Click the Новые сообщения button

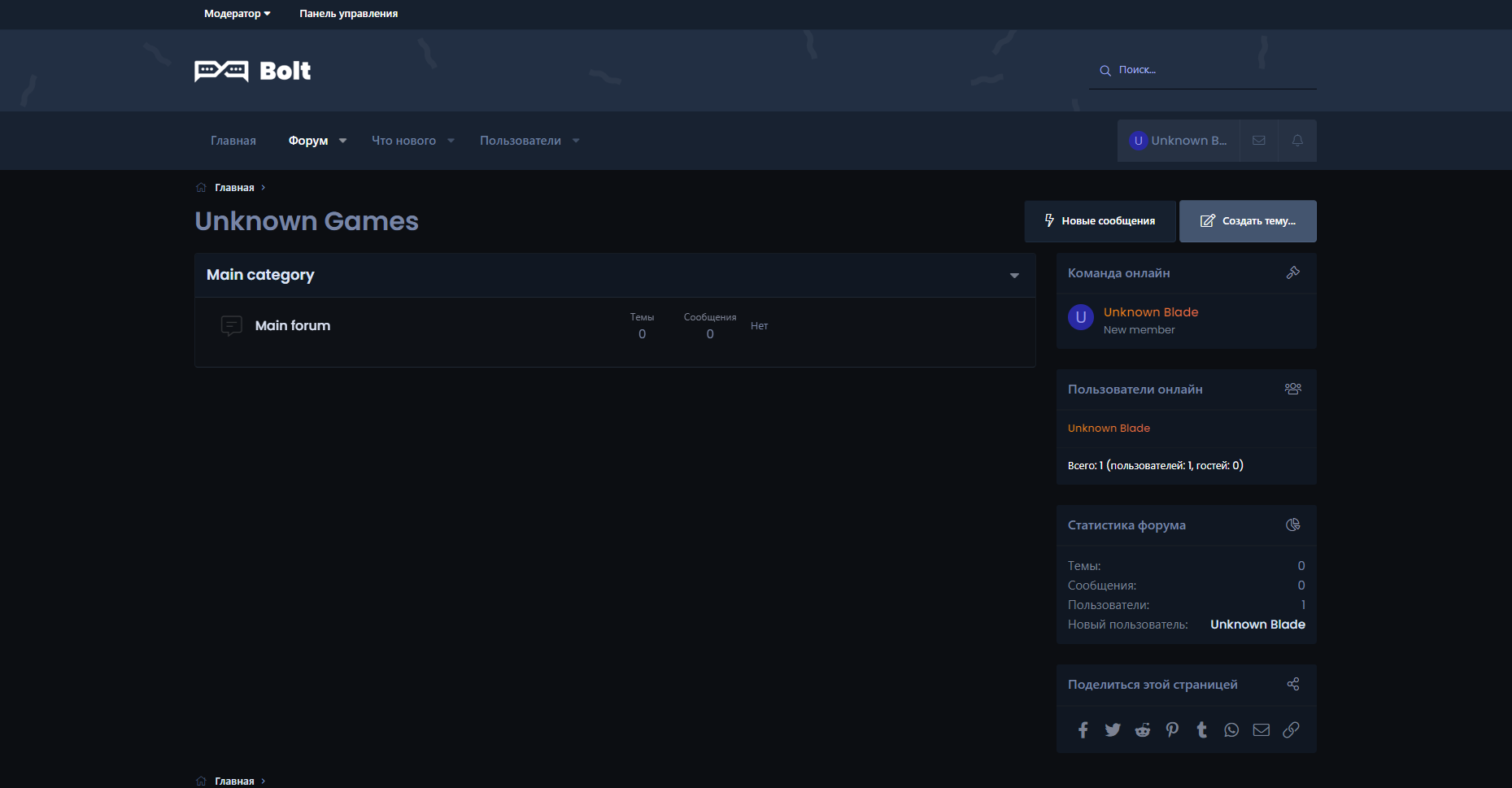pyautogui.click(x=1100, y=221)
